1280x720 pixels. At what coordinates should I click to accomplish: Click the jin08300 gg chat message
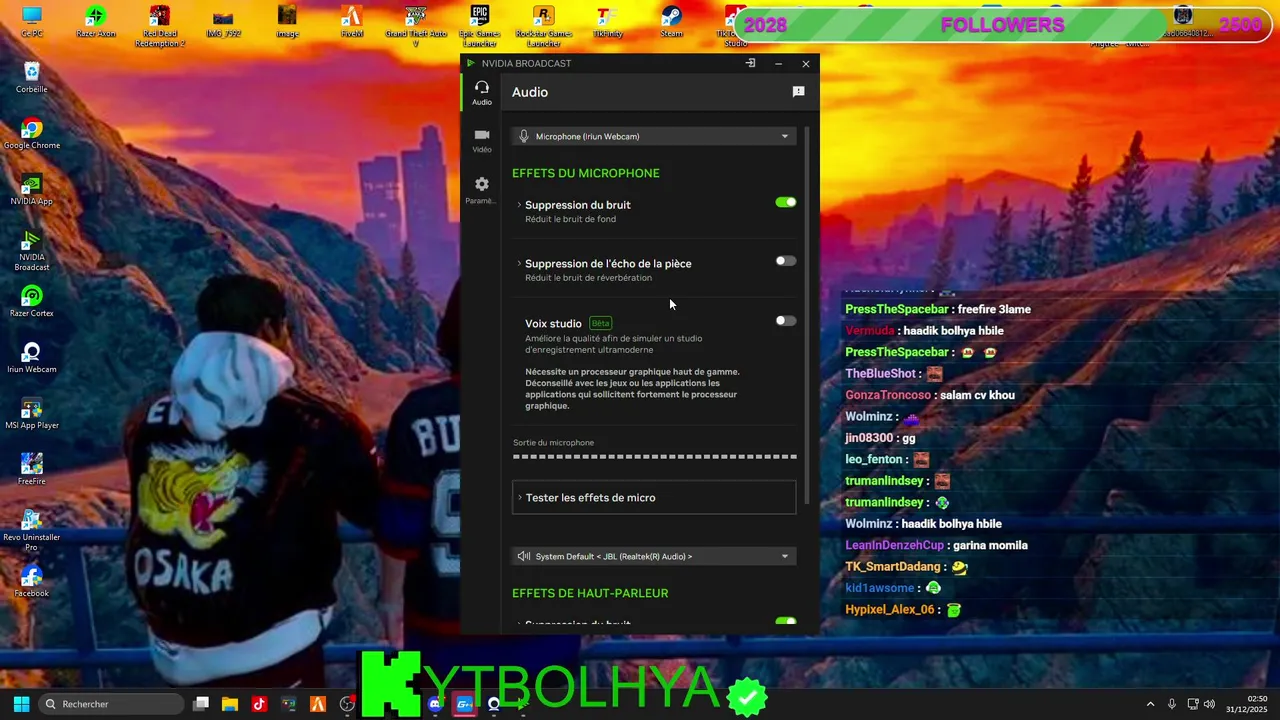point(880,438)
